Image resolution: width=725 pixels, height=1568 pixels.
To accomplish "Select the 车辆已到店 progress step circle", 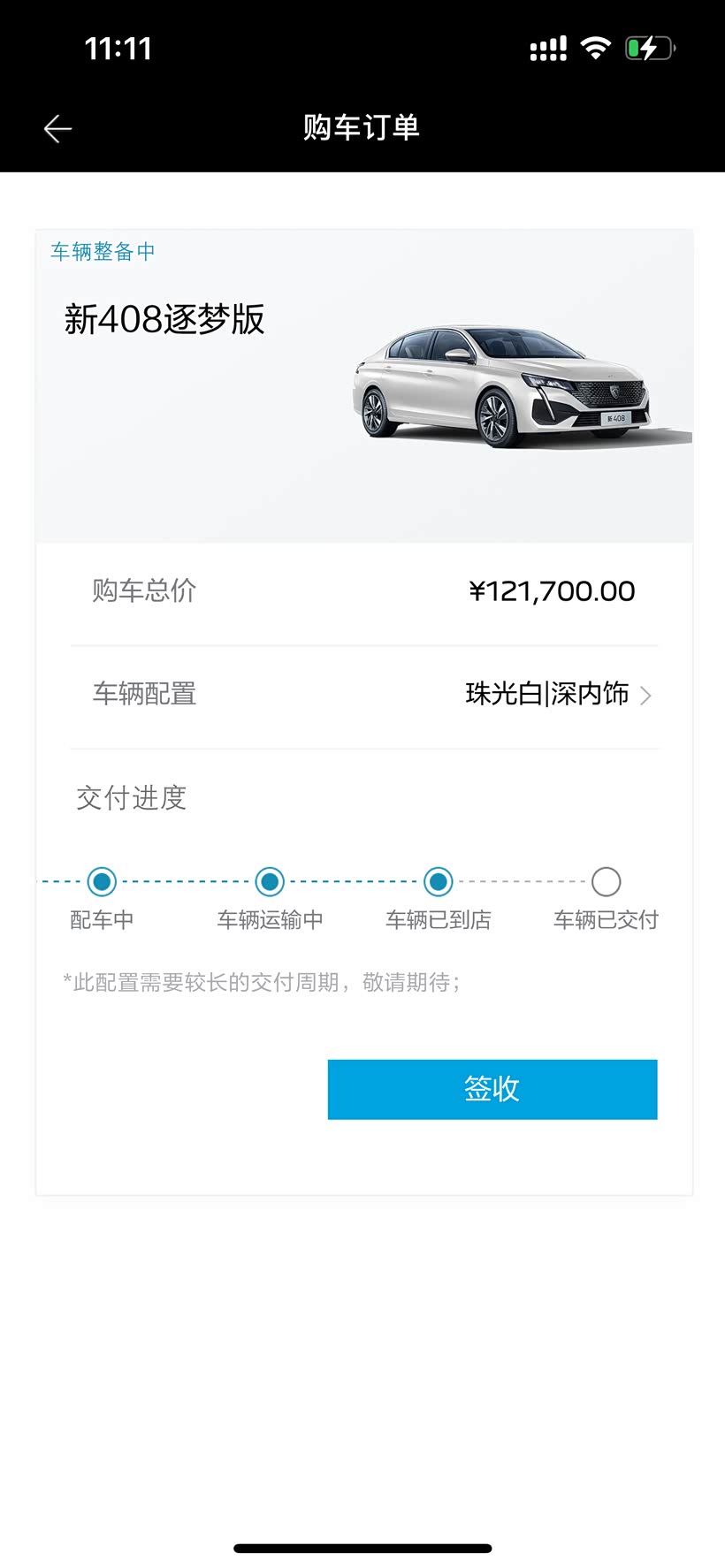I will [438, 881].
